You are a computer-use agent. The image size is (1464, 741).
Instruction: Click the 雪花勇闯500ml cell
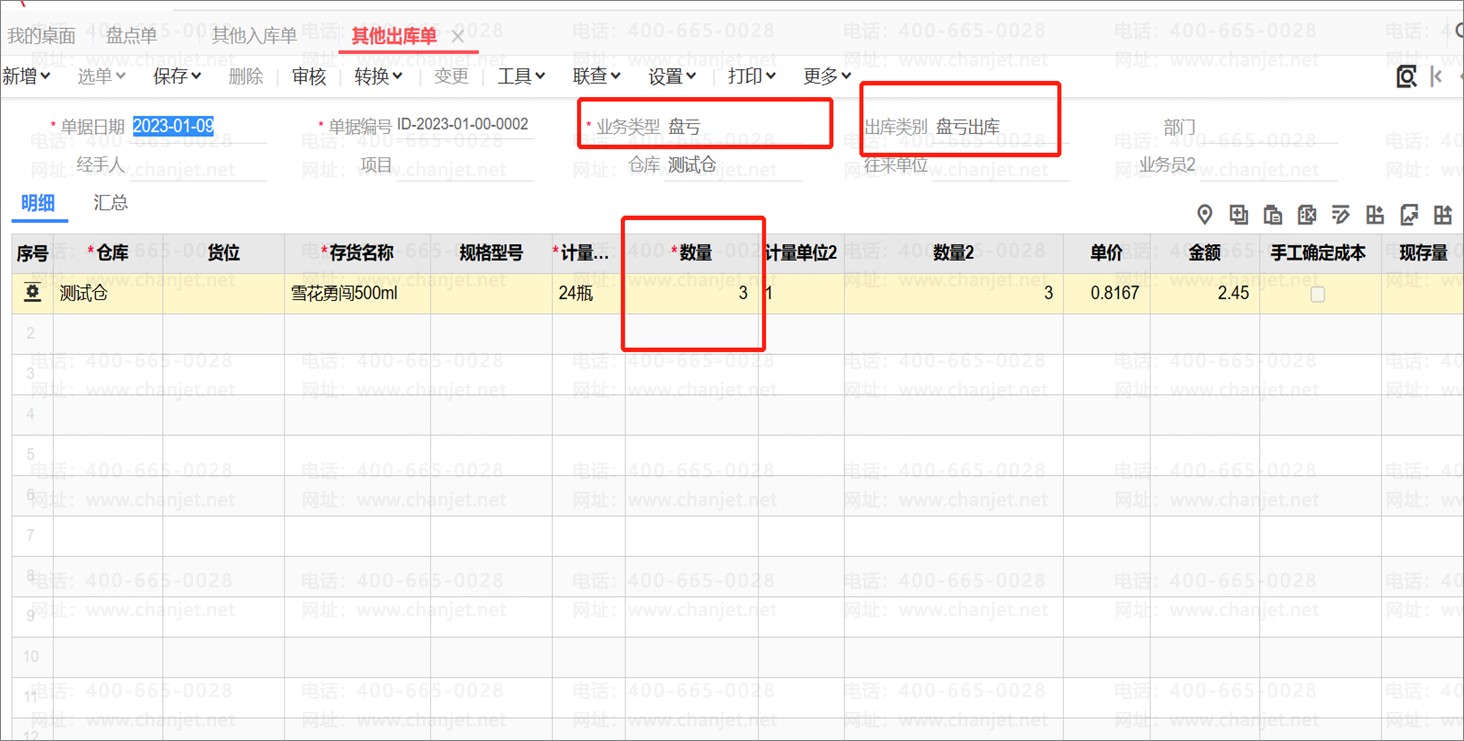(358, 294)
